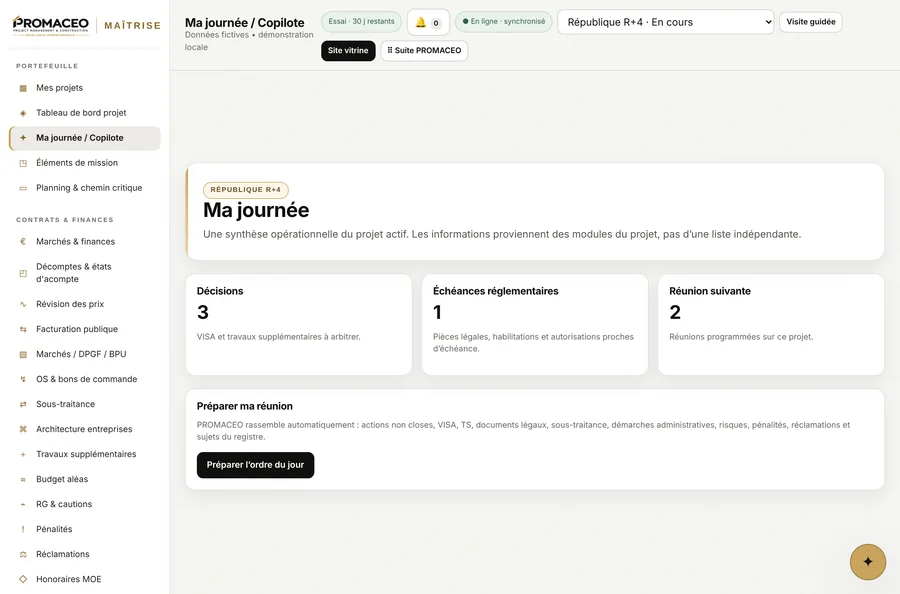Open the Sous-traitance module
900x594 pixels.
(x=85, y=404)
